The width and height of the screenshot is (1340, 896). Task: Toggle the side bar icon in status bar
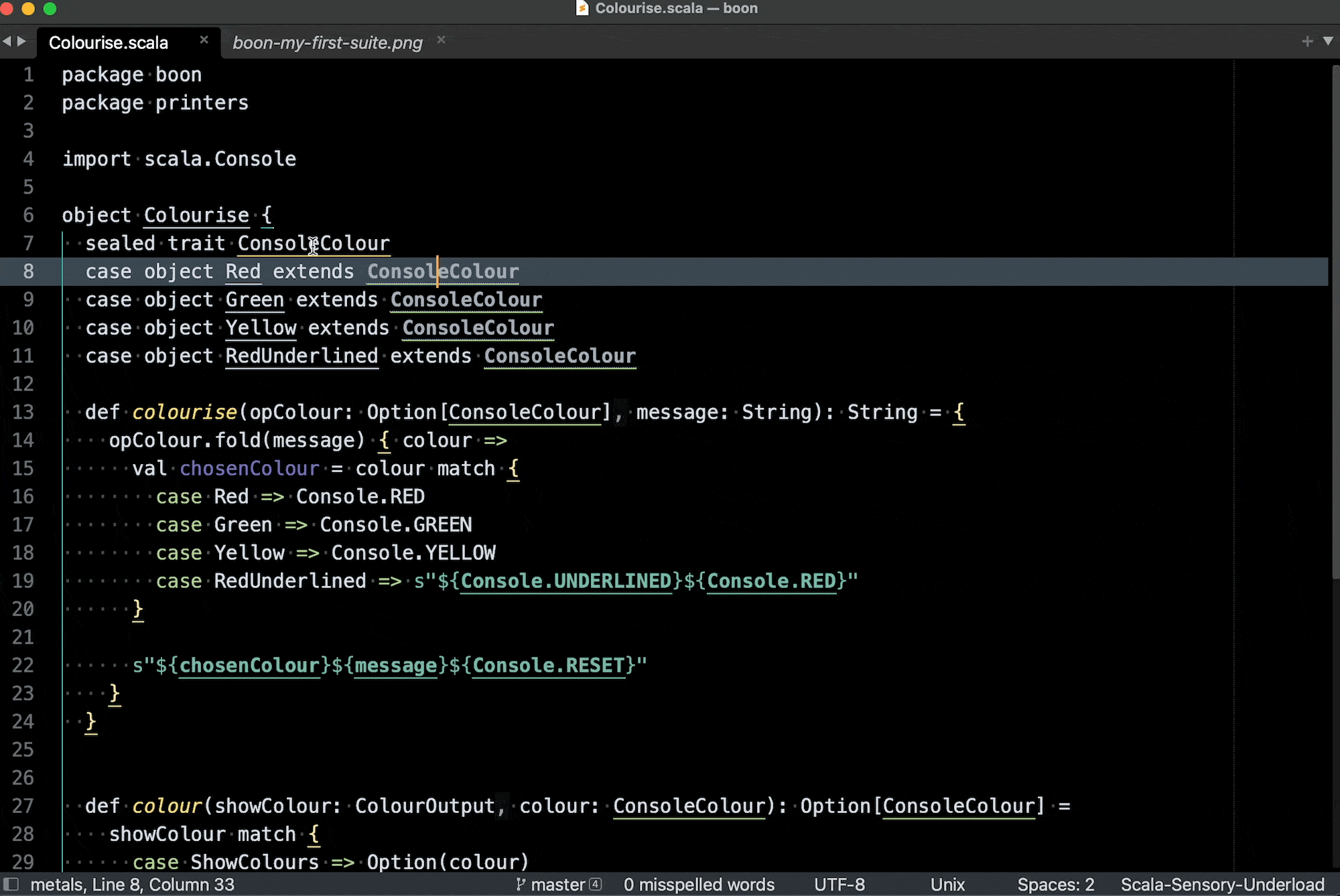[11, 884]
